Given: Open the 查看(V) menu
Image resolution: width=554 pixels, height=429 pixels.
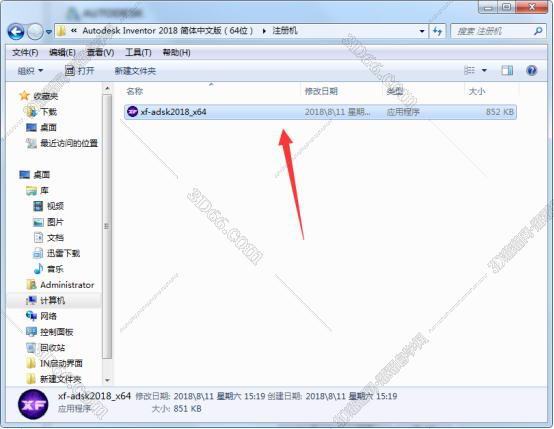Looking at the screenshot, I should coord(100,53).
